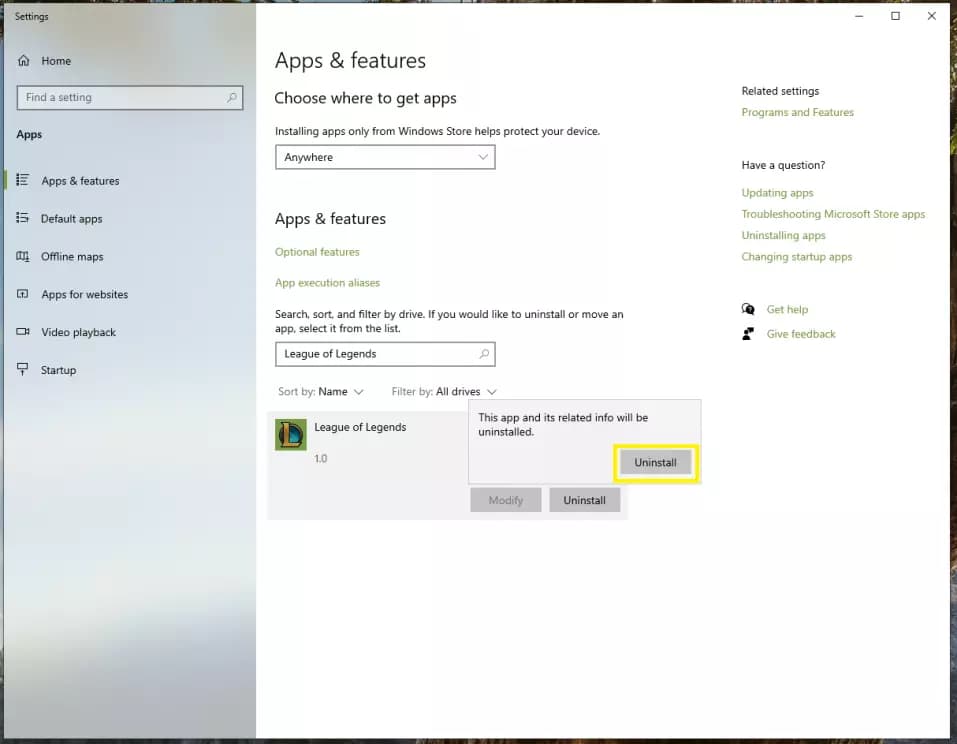
Task: Open Programs and Features link
Action: click(x=797, y=112)
